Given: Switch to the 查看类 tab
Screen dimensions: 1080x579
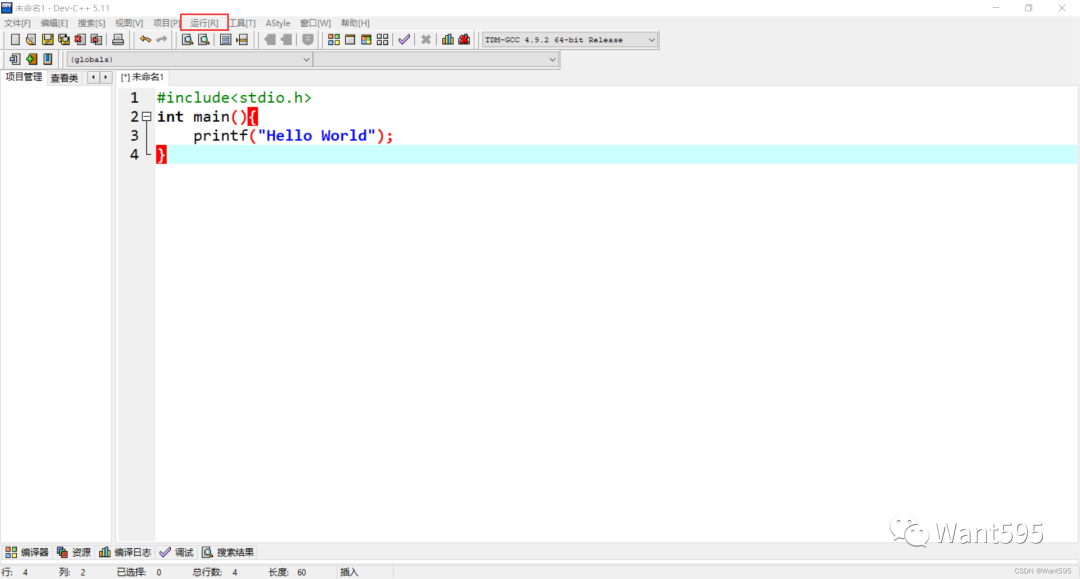Looking at the screenshot, I should tap(64, 78).
